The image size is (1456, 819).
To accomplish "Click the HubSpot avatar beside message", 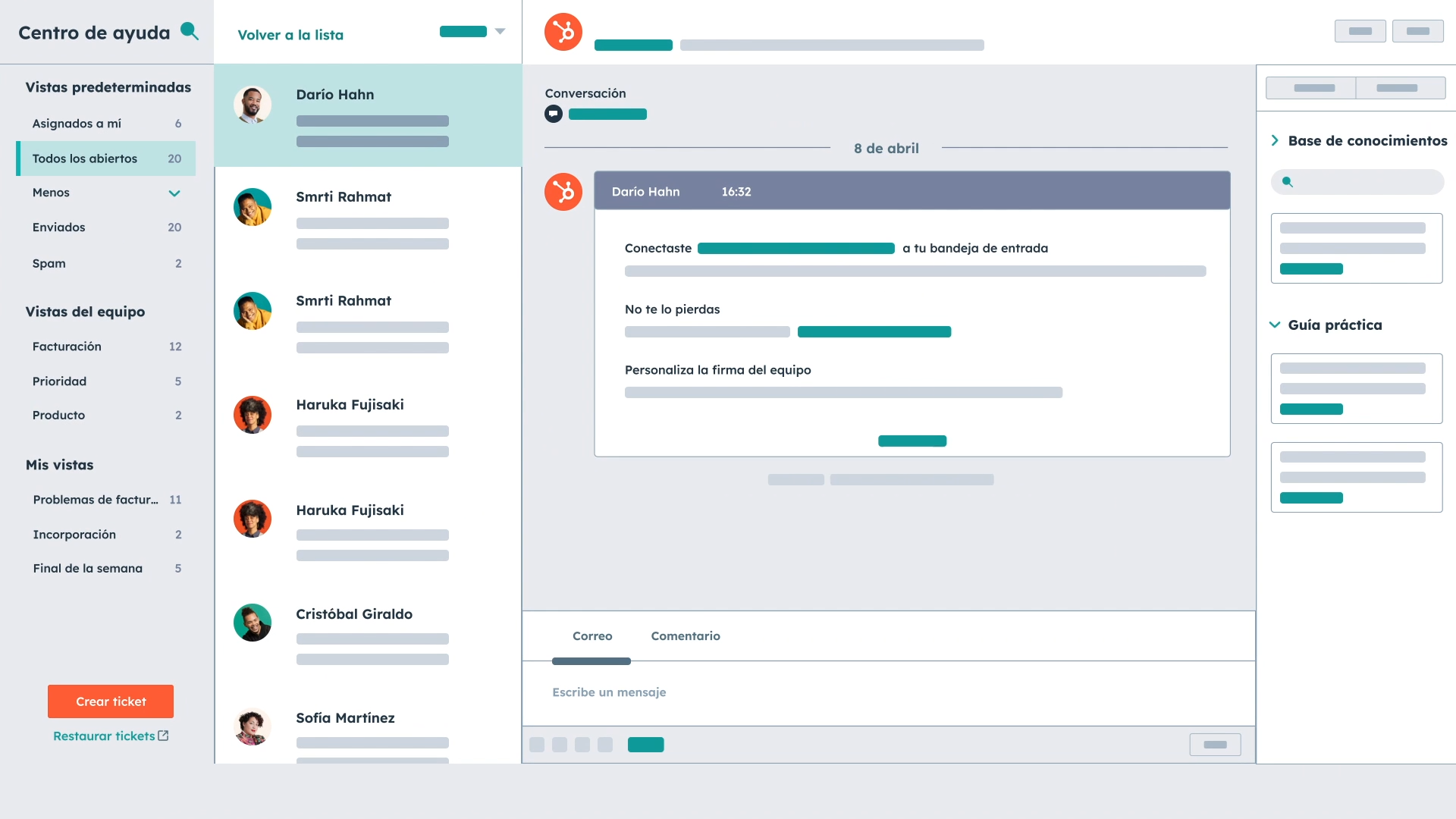I will point(563,192).
